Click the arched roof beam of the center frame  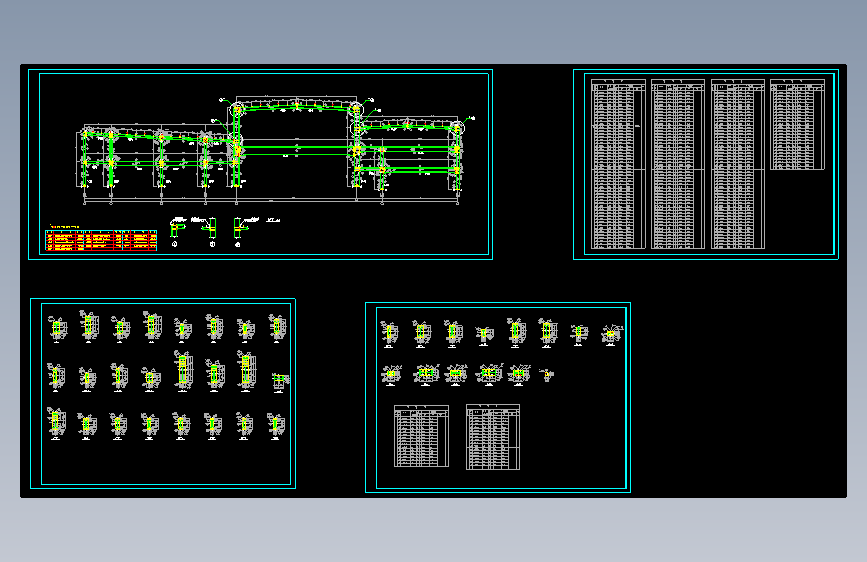coord(296,109)
